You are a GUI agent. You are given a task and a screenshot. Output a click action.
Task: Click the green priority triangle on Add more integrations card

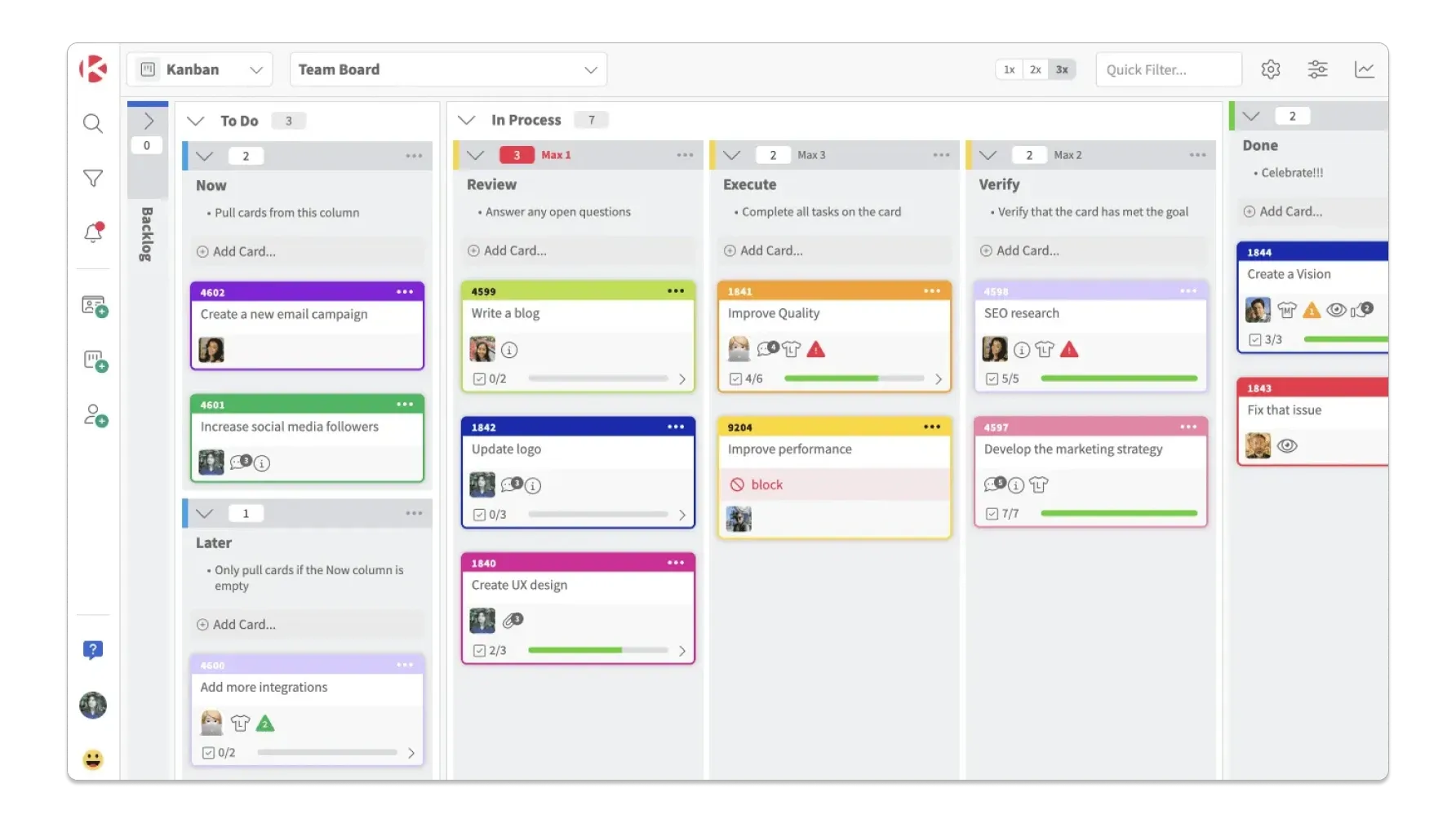tap(265, 723)
